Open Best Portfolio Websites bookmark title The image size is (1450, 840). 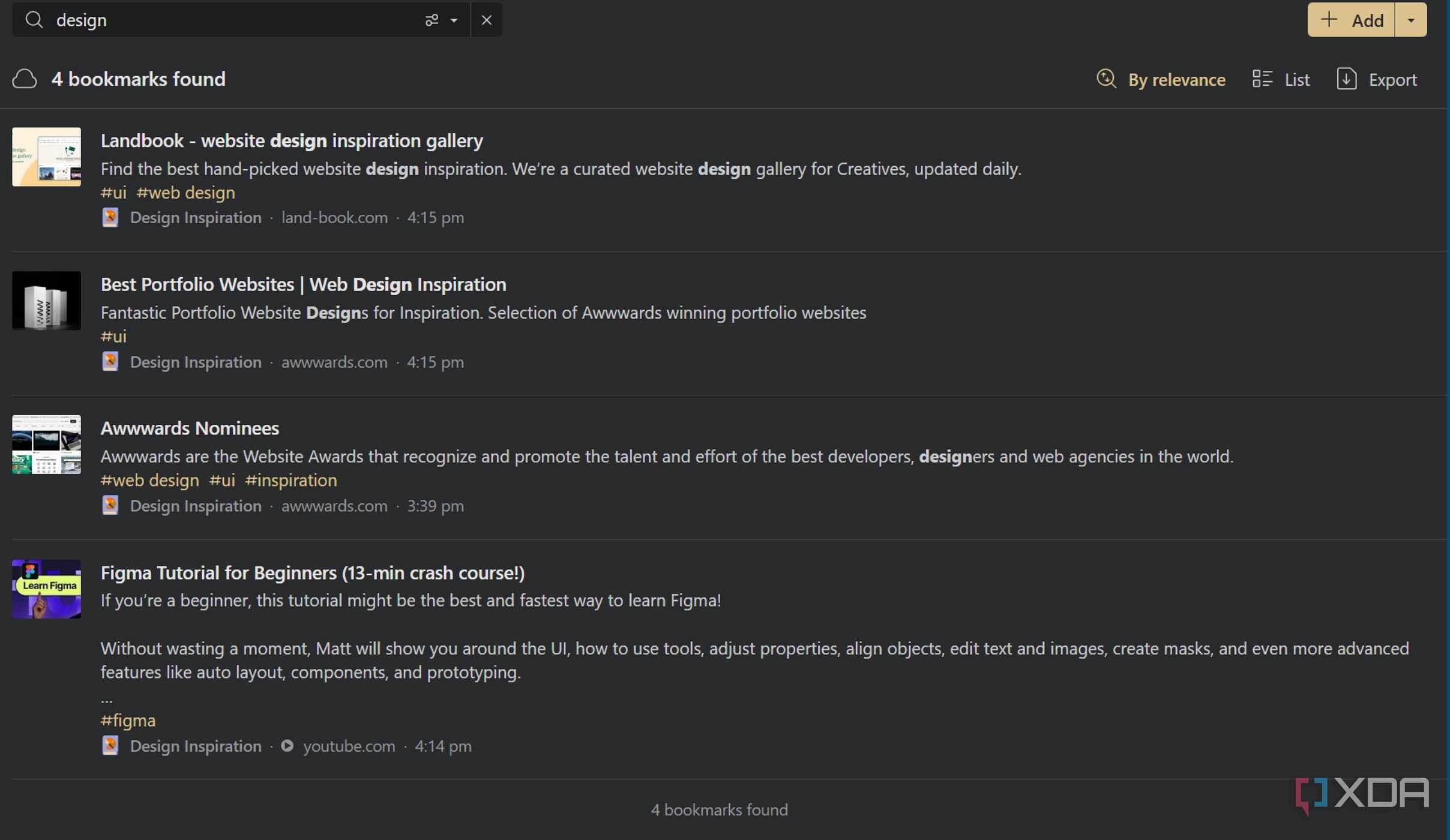click(x=303, y=284)
